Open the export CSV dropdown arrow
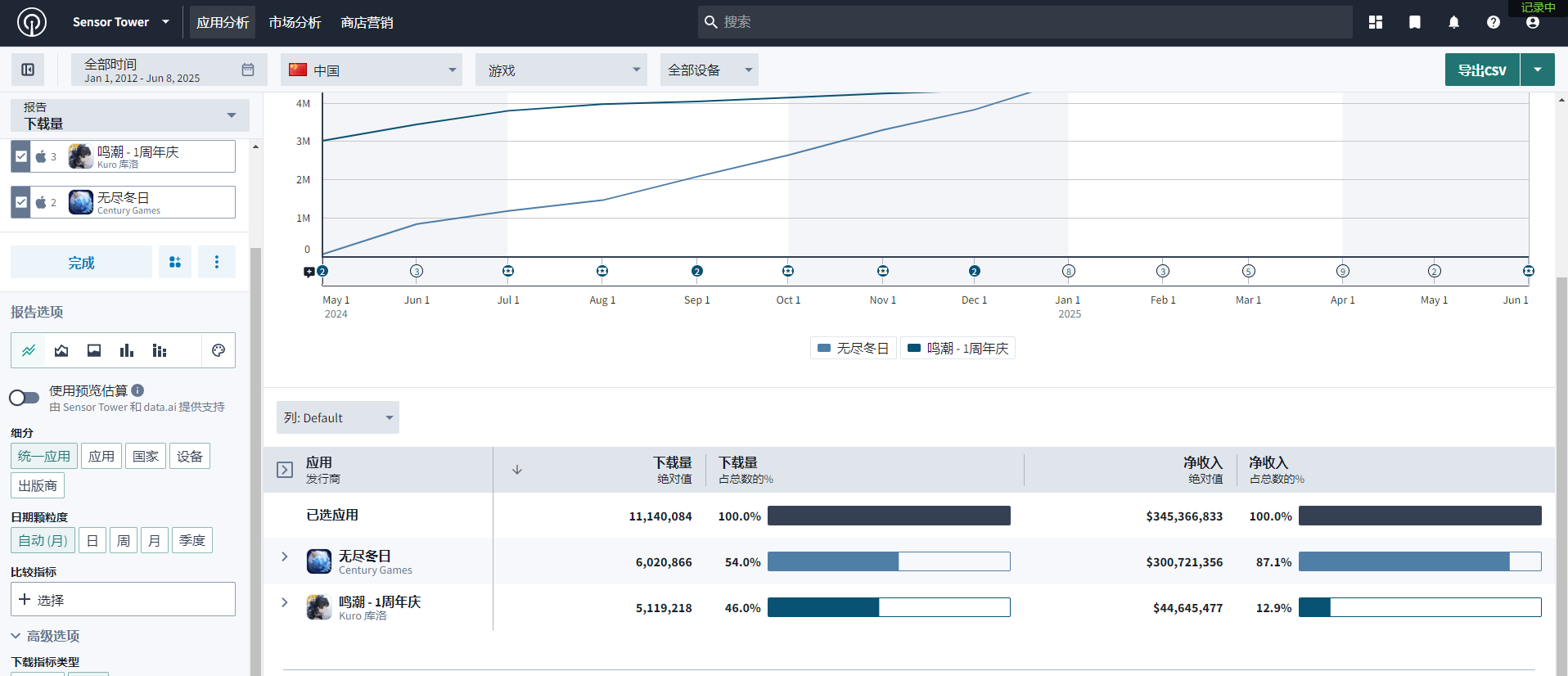The width and height of the screenshot is (1568, 676). point(1538,70)
